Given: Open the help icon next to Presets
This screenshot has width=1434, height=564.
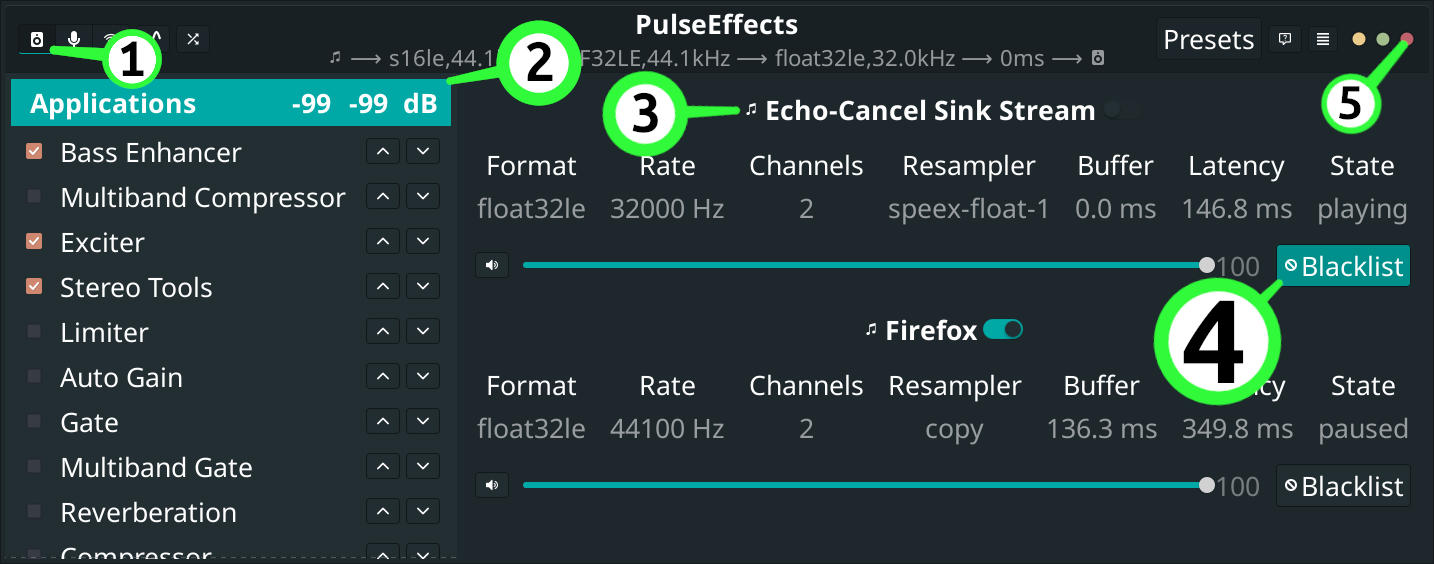Looking at the screenshot, I should [1285, 40].
